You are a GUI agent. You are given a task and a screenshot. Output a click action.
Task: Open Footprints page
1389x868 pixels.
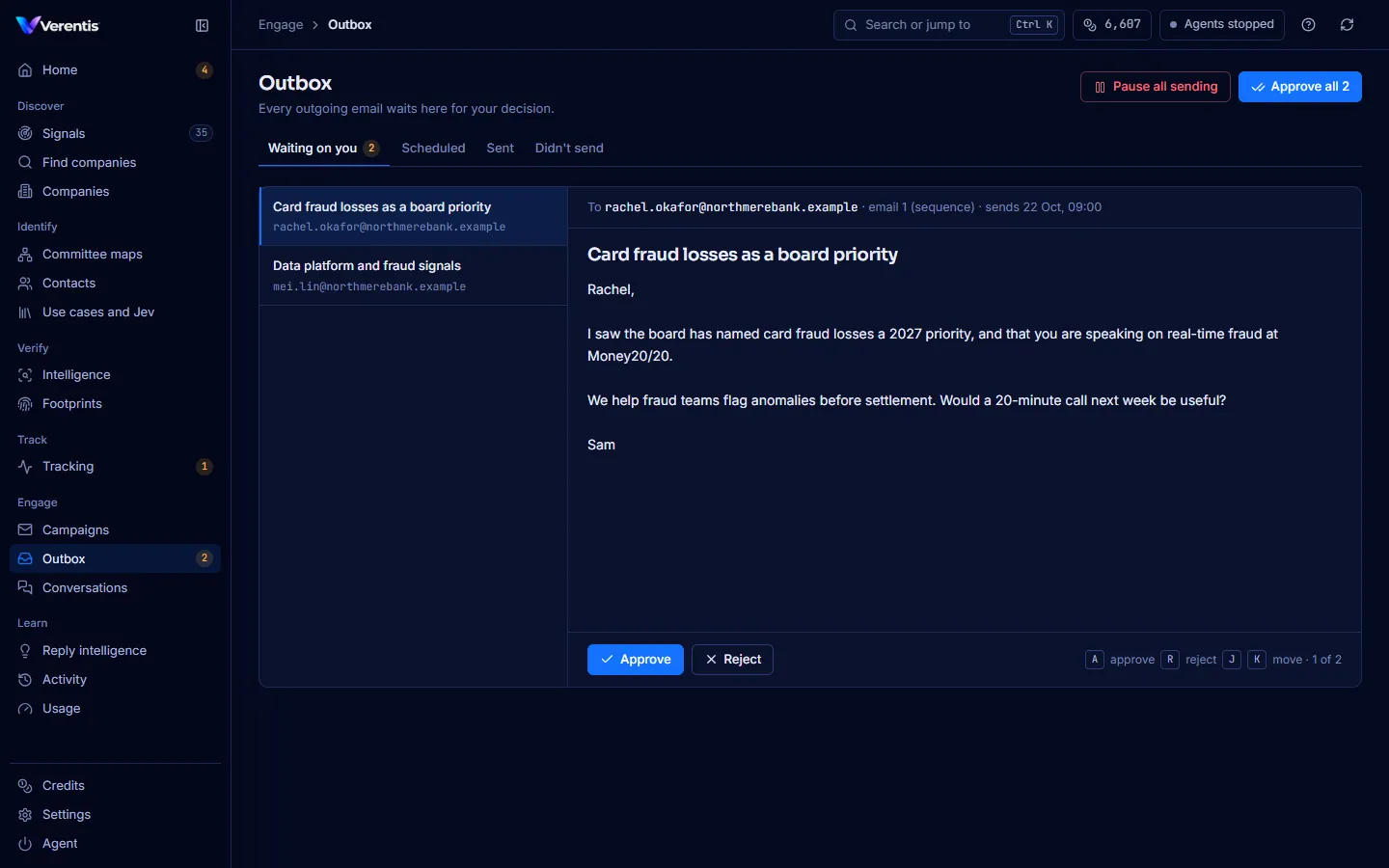pyautogui.click(x=115, y=403)
